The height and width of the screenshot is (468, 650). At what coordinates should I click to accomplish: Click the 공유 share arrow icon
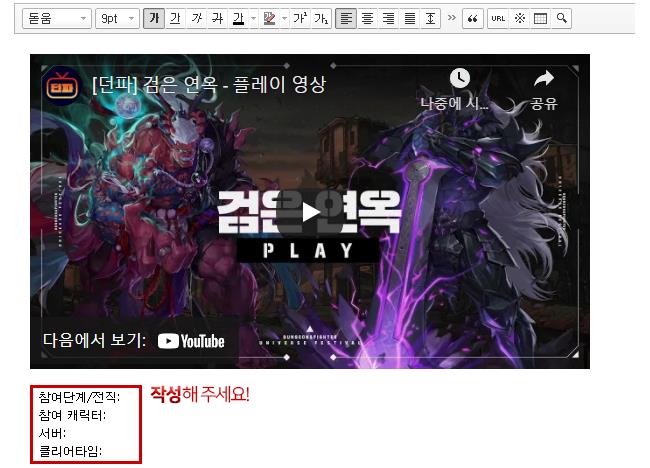[x=544, y=79]
